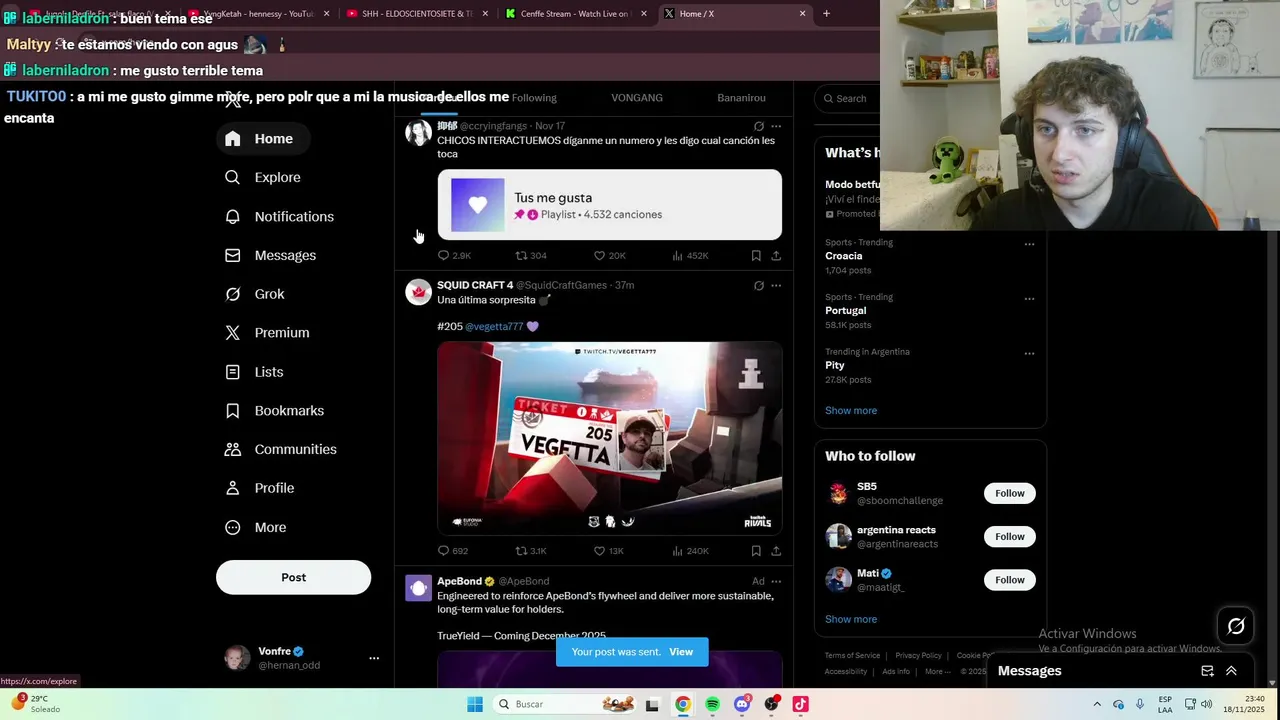Compose a new message in the Messages drawer

tap(1207, 671)
